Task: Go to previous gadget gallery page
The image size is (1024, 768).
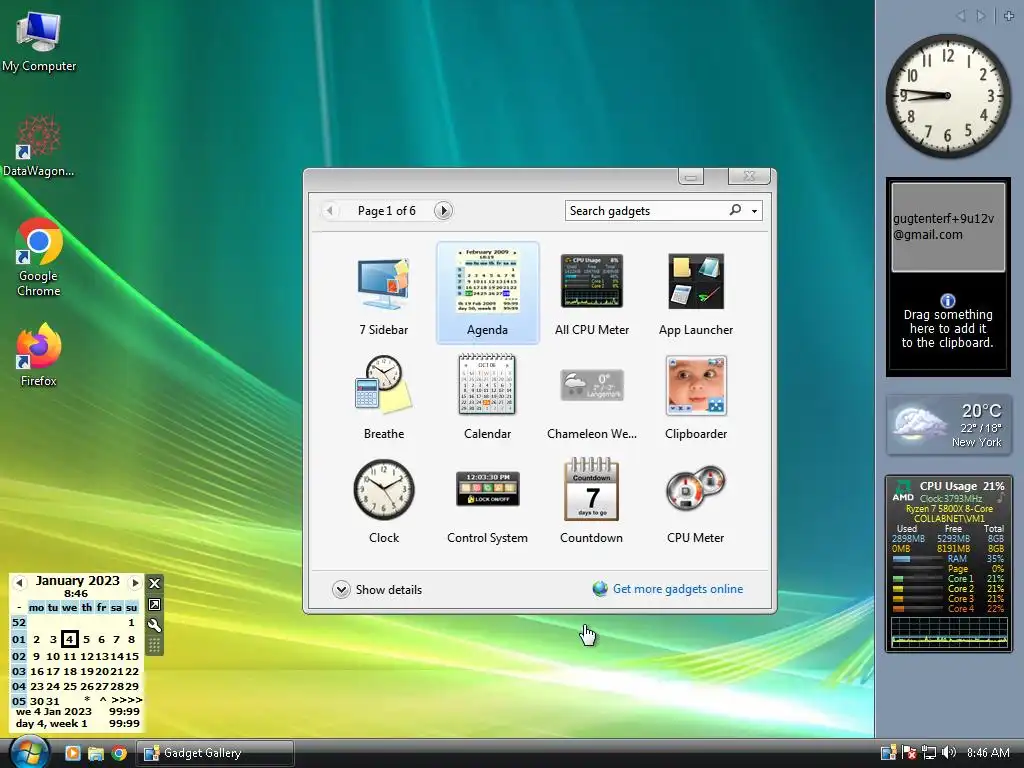Action: coord(330,210)
